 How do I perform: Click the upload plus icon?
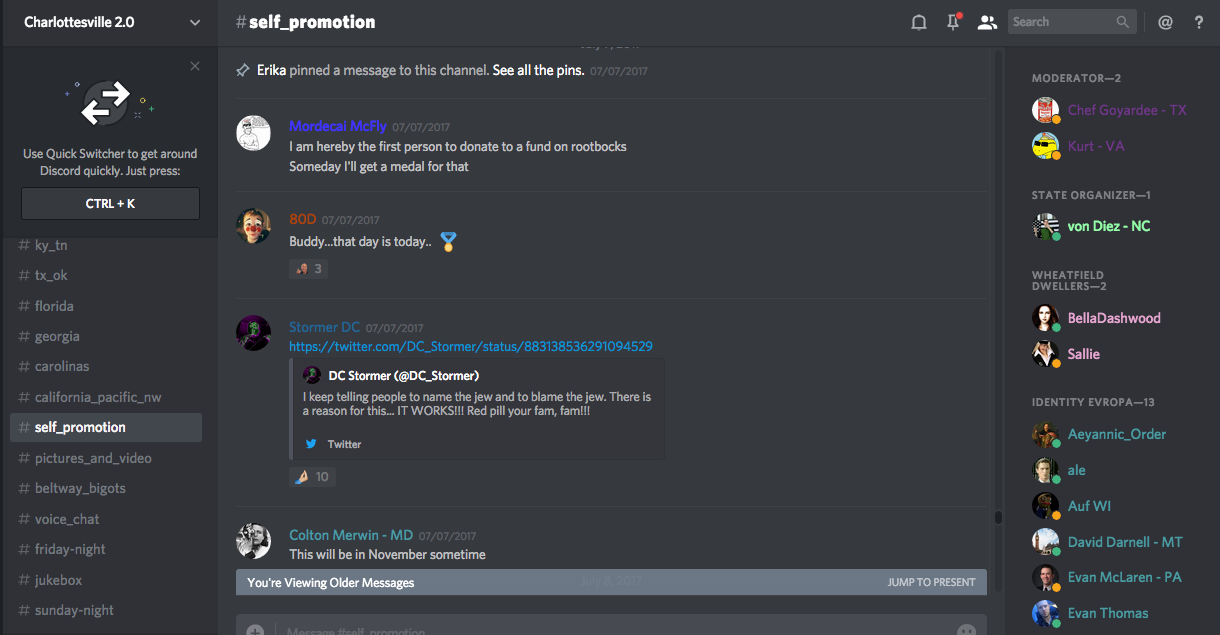[x=256, y=630]
